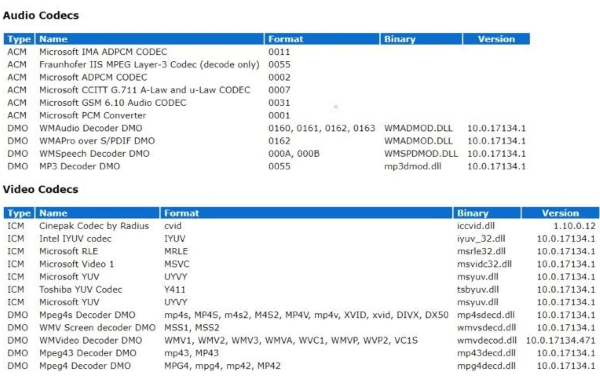This screenshot has height=376, width=600.
Task: Click iyuv_32.dll binary cell
Action: 481,239
